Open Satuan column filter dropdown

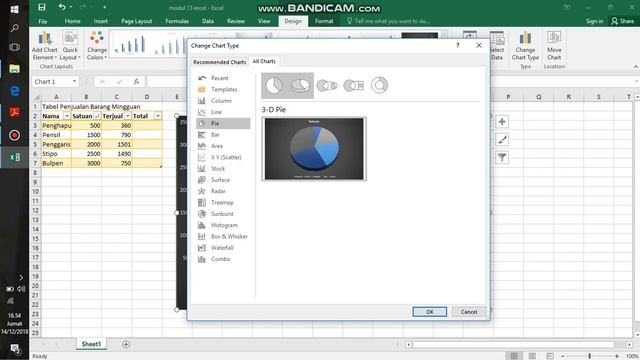pyautogui.click(x=97, y=116)
